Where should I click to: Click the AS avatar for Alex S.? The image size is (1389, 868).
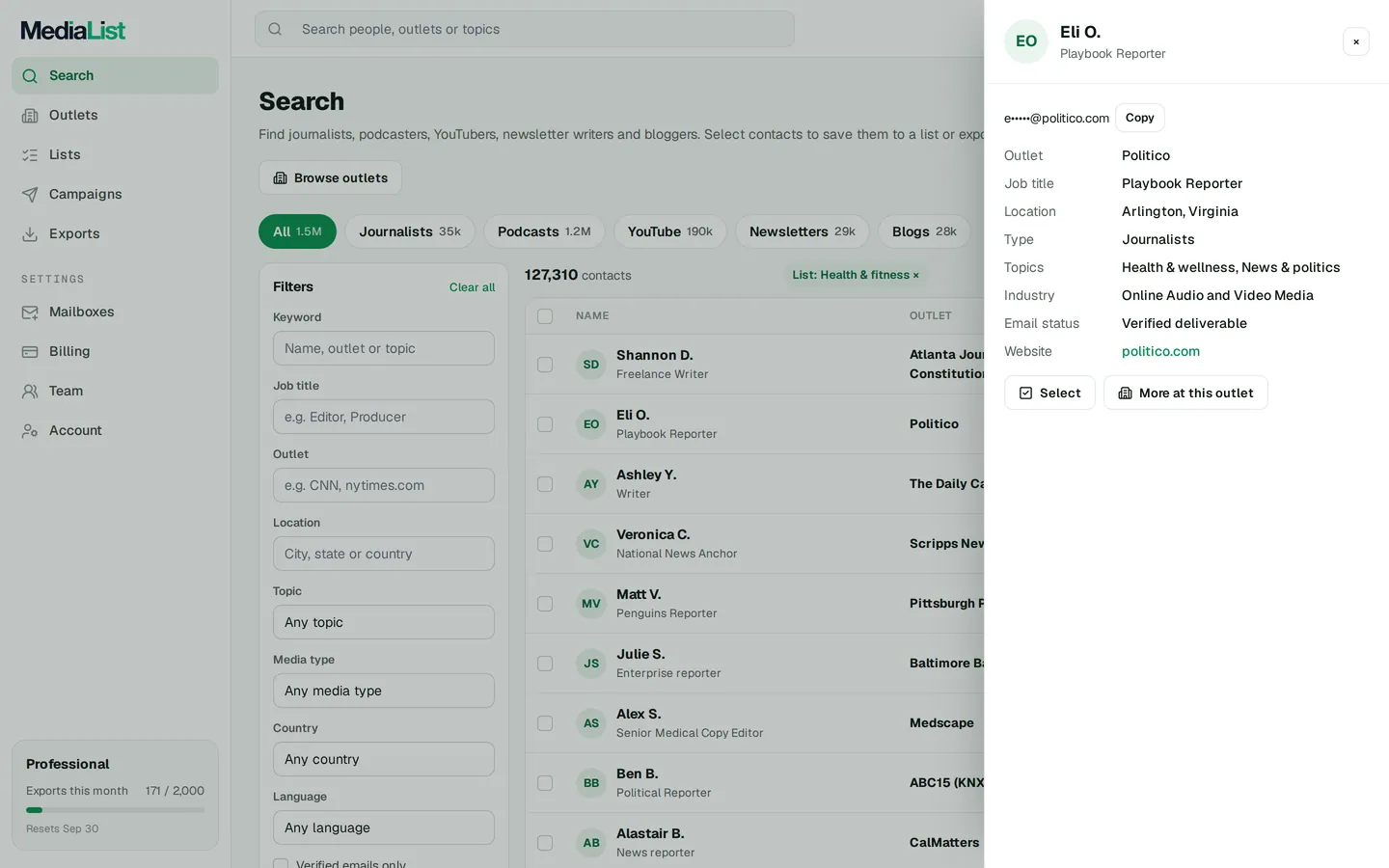point(591,723)
